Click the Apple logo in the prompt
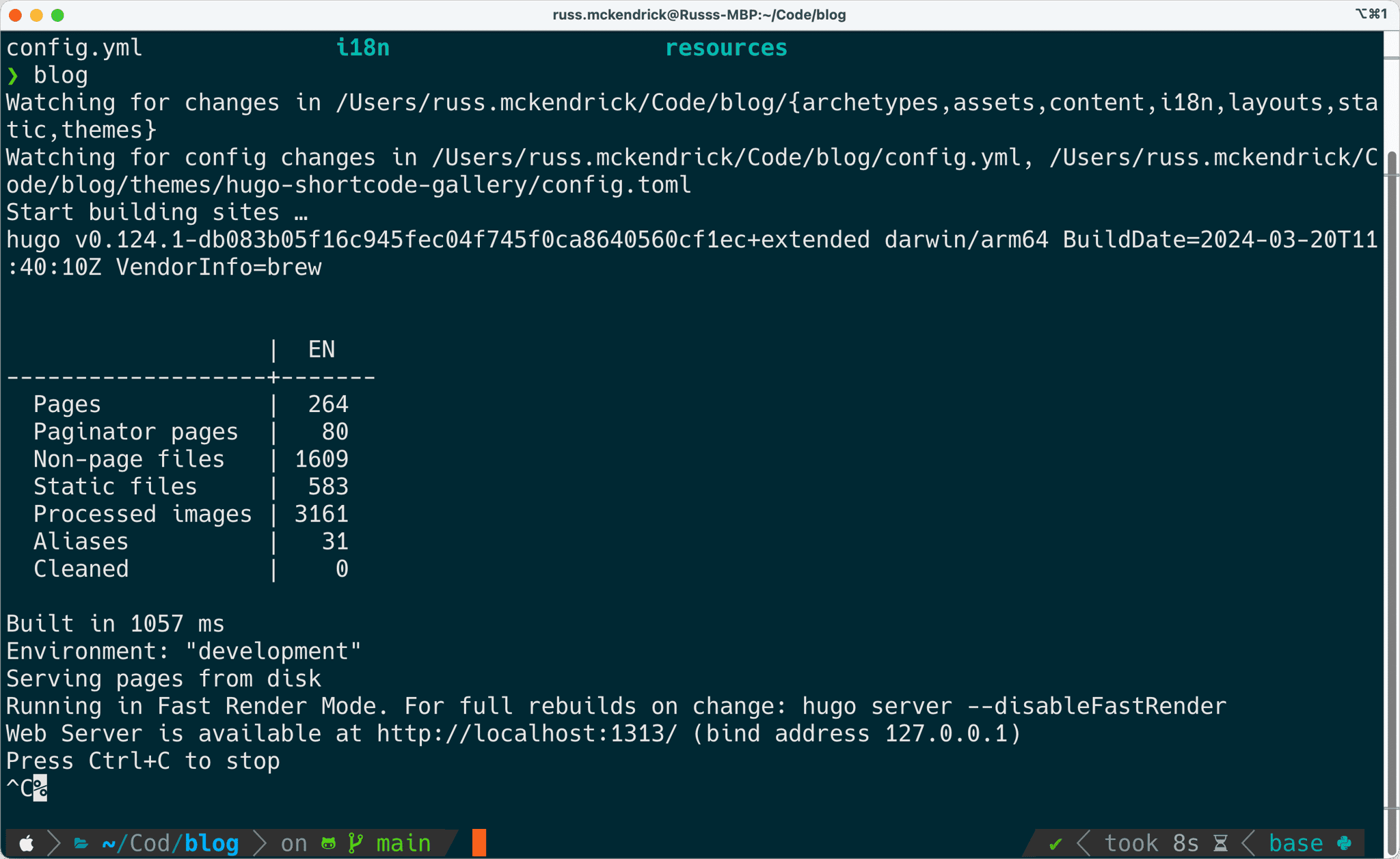 (26, 843)
